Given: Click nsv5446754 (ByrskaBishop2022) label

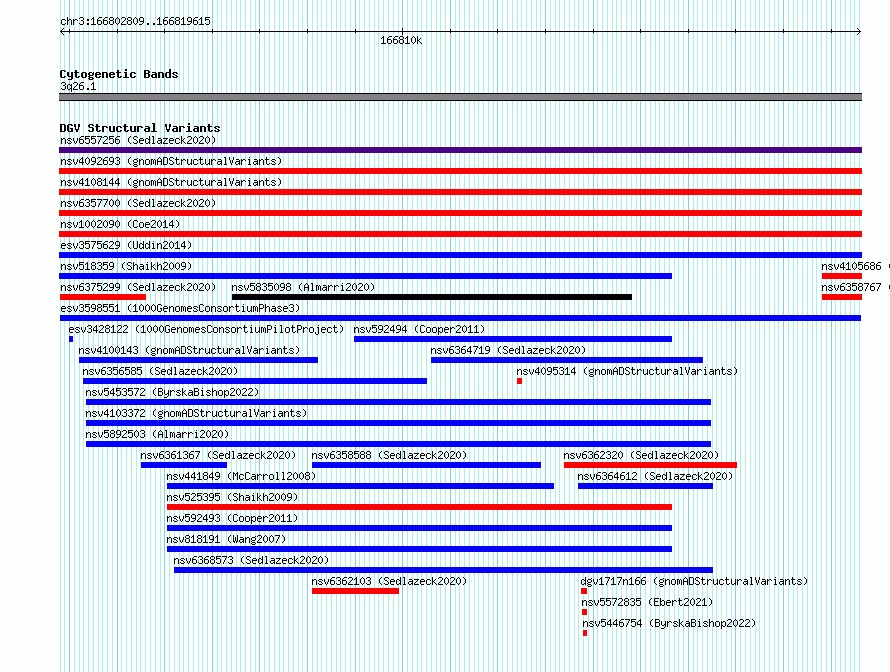Looking at the screenshot, I should (669, 623).
